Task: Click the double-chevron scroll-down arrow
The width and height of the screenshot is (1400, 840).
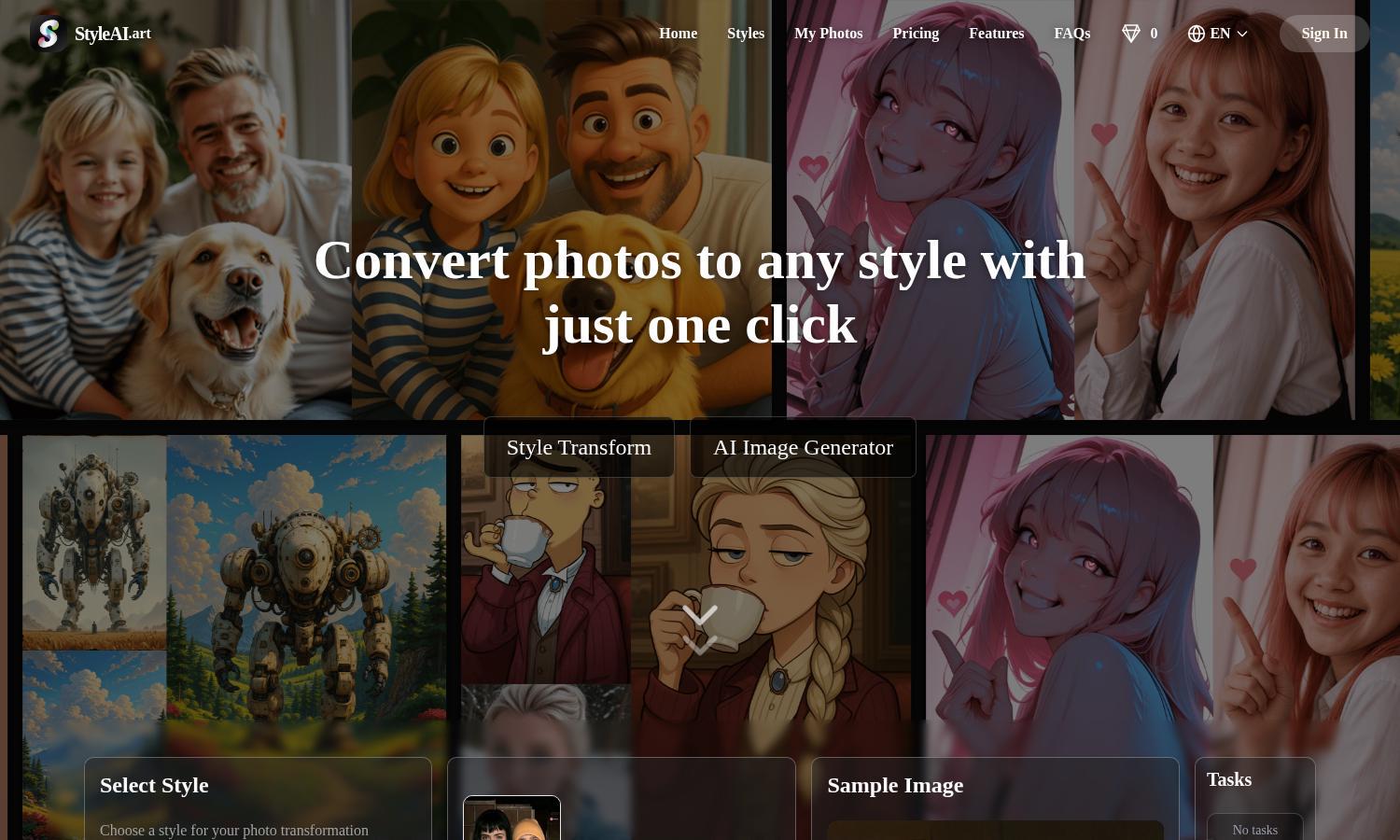Action: [700, 630]
